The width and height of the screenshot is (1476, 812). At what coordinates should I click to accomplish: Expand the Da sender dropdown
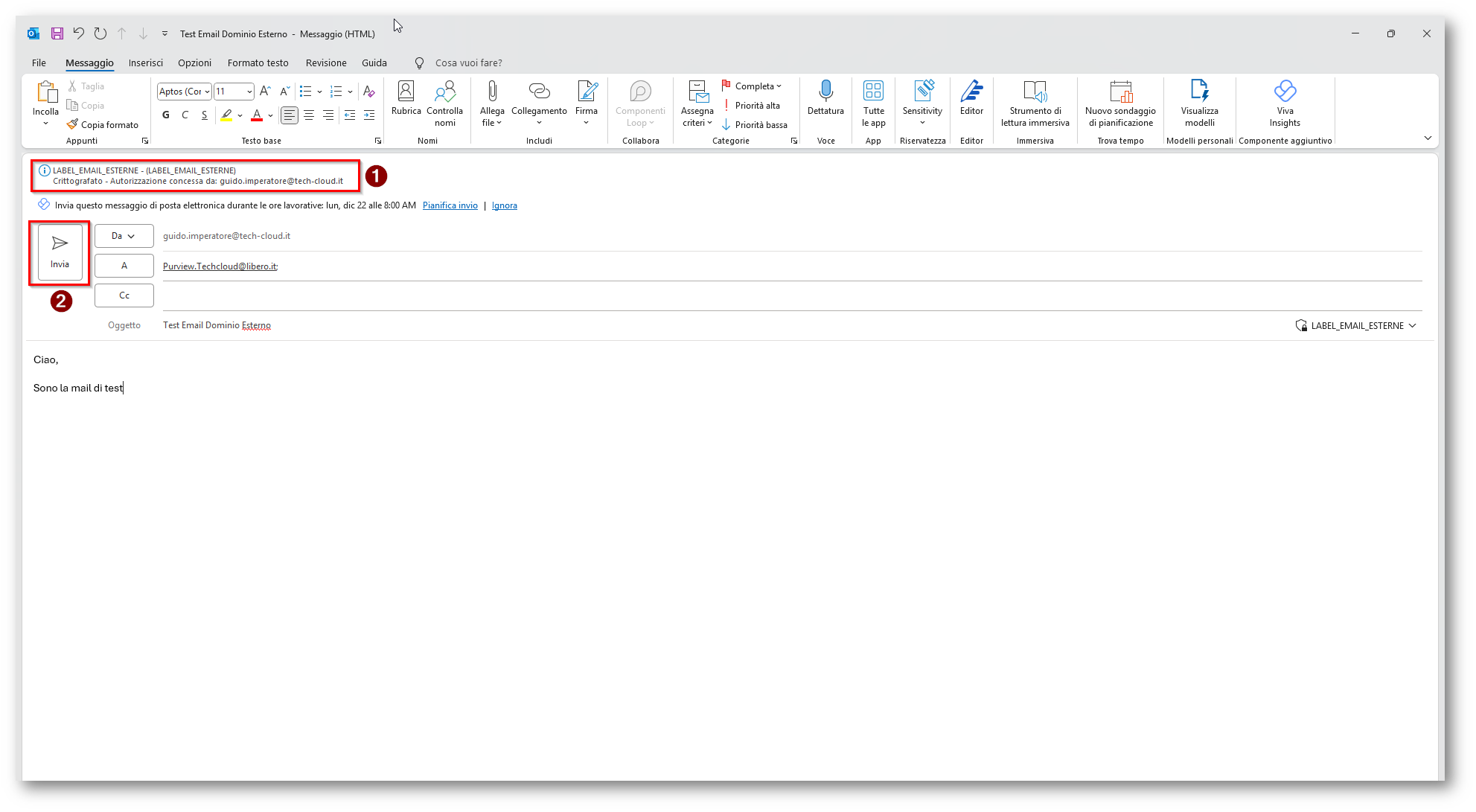(x=124, y=236)
